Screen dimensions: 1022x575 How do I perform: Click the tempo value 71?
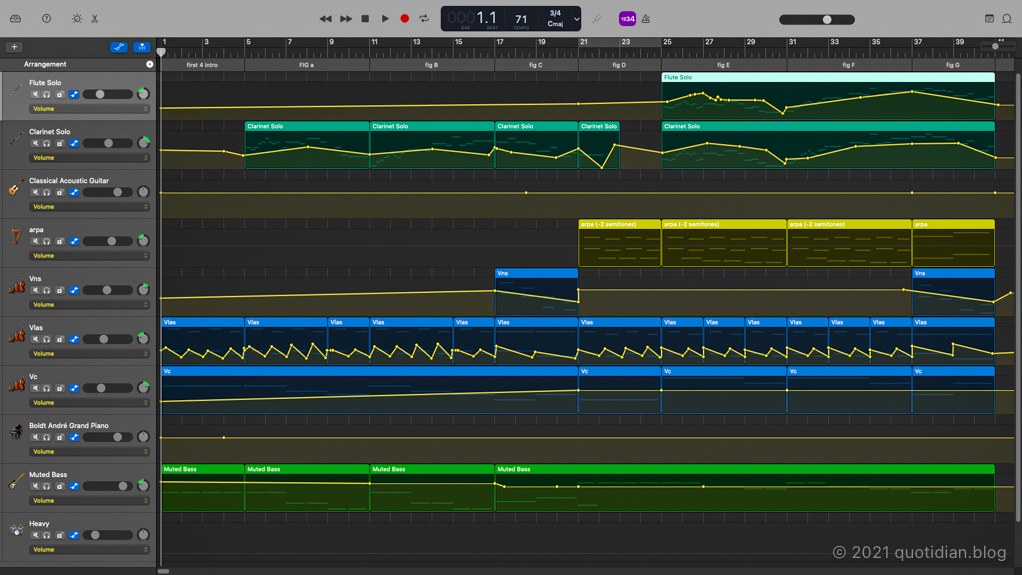[521, 20]
